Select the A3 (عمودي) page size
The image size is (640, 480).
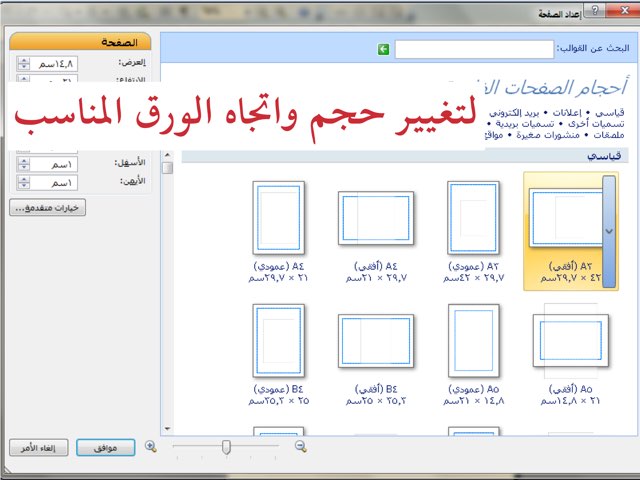pyautogui.click(x=473, y=218)
